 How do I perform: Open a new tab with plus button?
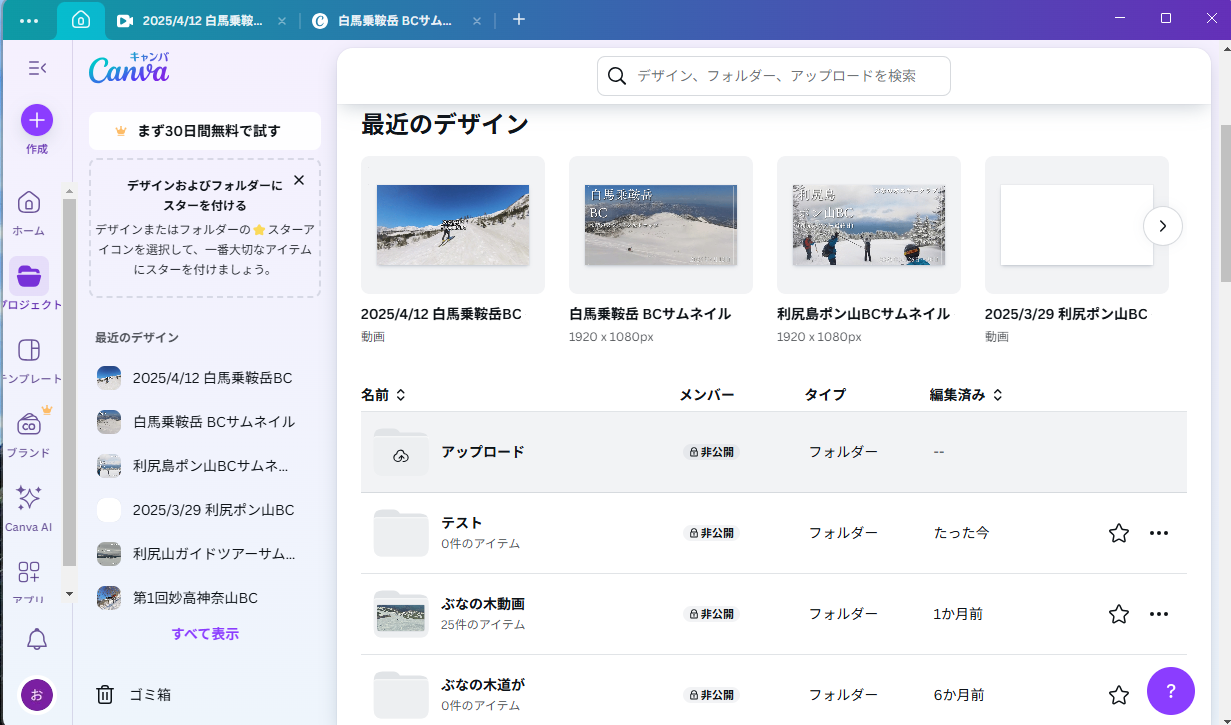click(519, 20)
